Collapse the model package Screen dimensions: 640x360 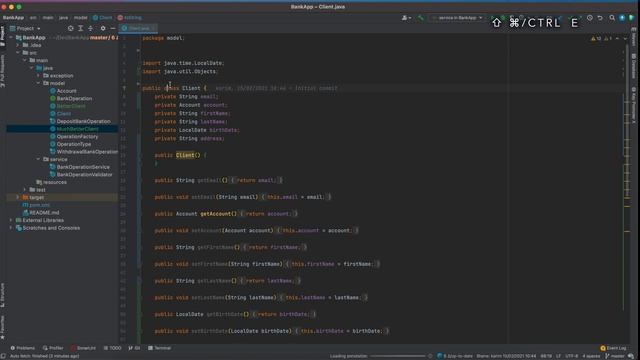coord(39,83)
